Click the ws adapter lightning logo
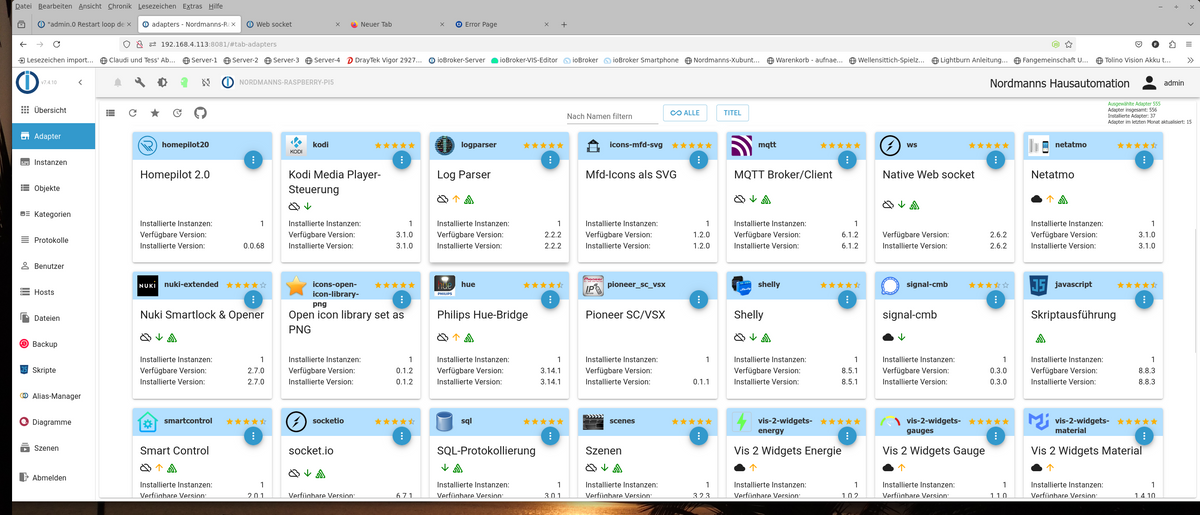This screenshot has height=515, width=1200. (x=889, y=146)
